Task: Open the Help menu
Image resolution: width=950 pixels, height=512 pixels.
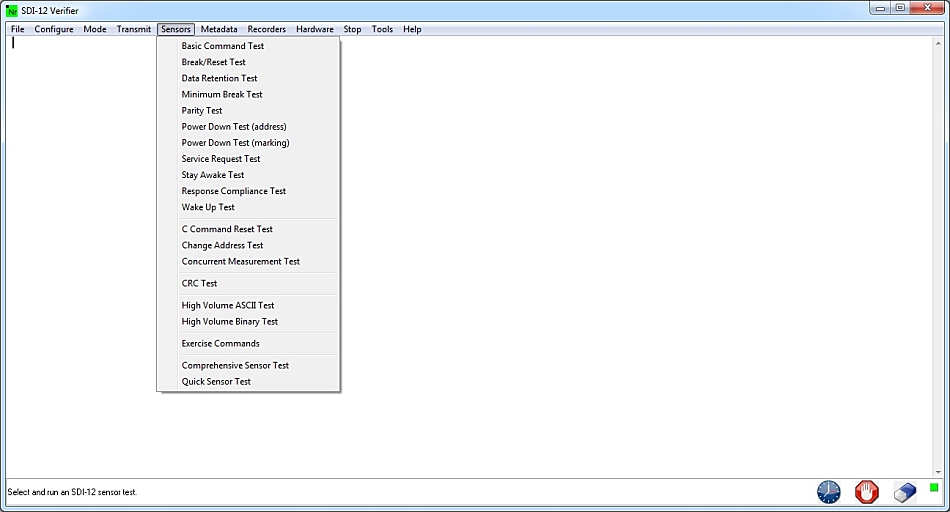Action: (412, 29)
